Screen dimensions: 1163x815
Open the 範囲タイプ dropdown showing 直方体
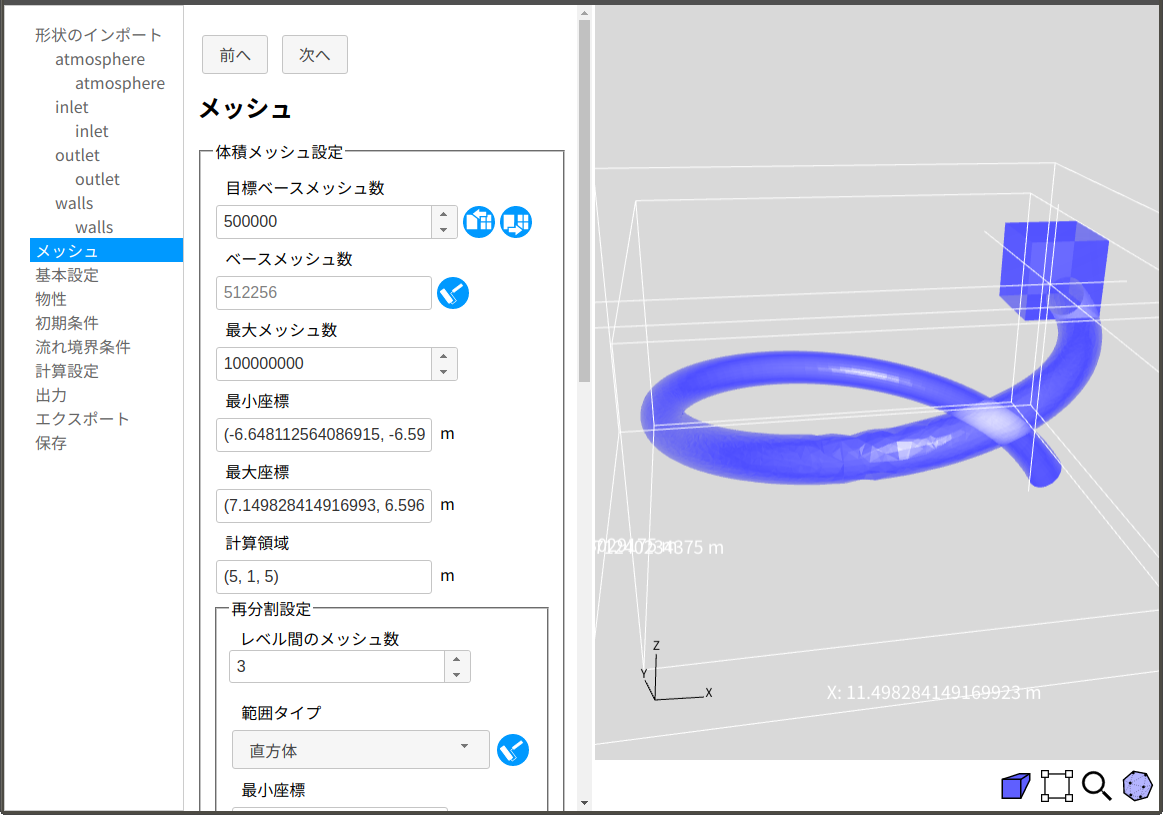pyautogui.click(x=360, y=750)
